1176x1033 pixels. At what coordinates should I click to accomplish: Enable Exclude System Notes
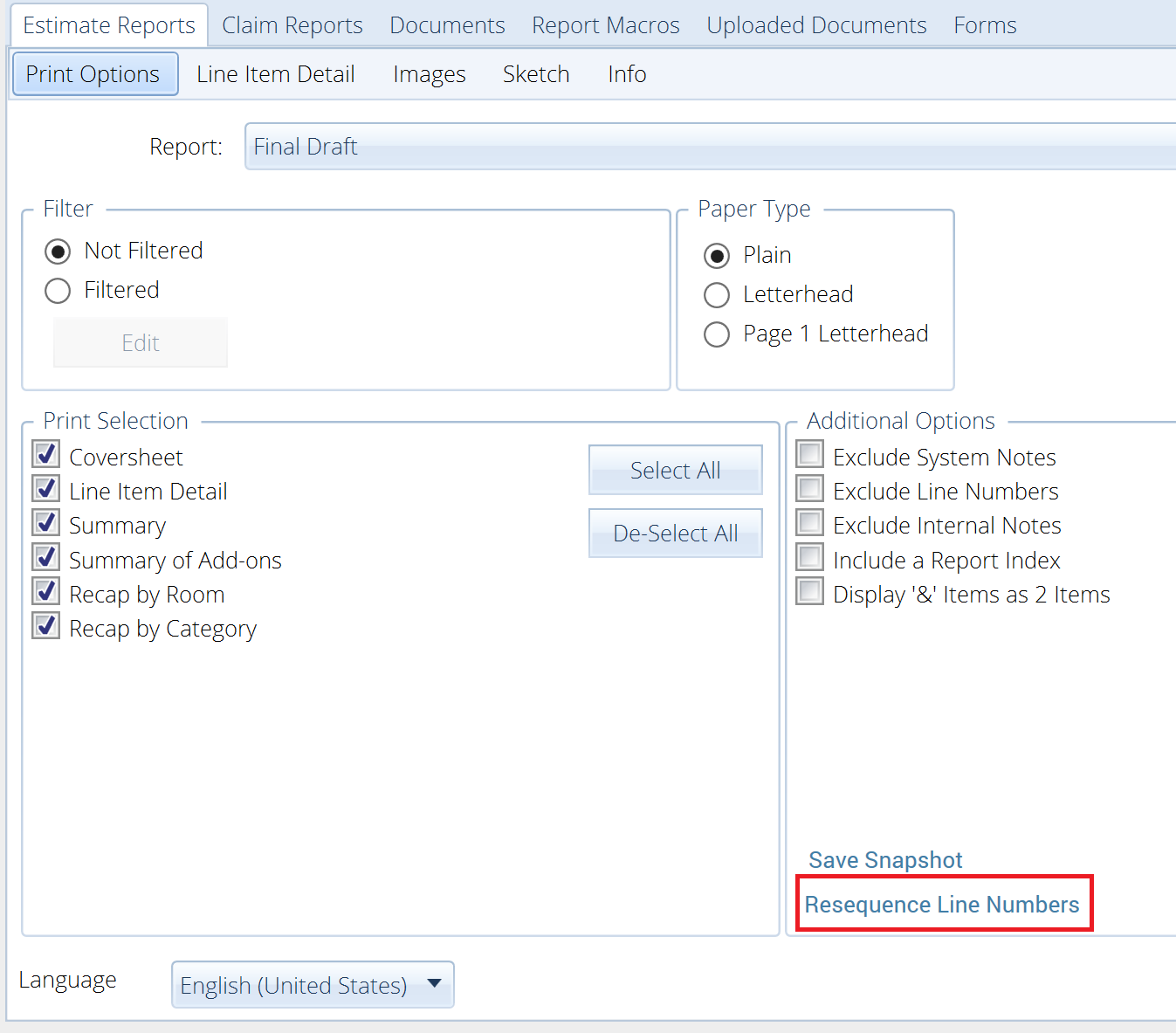pos(810,454)
